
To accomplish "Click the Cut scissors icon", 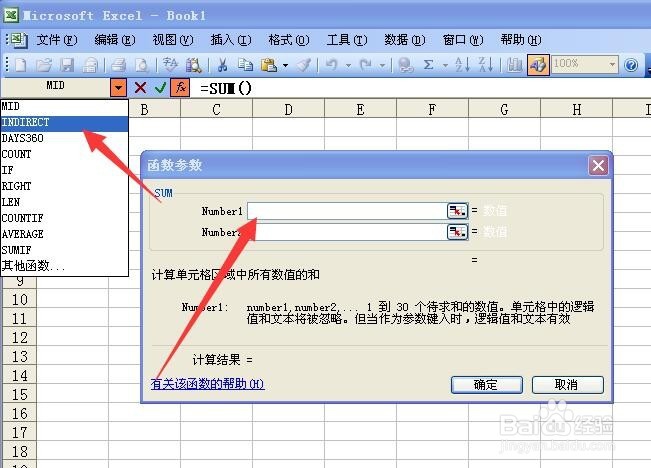I will click(x=223, y=65).
